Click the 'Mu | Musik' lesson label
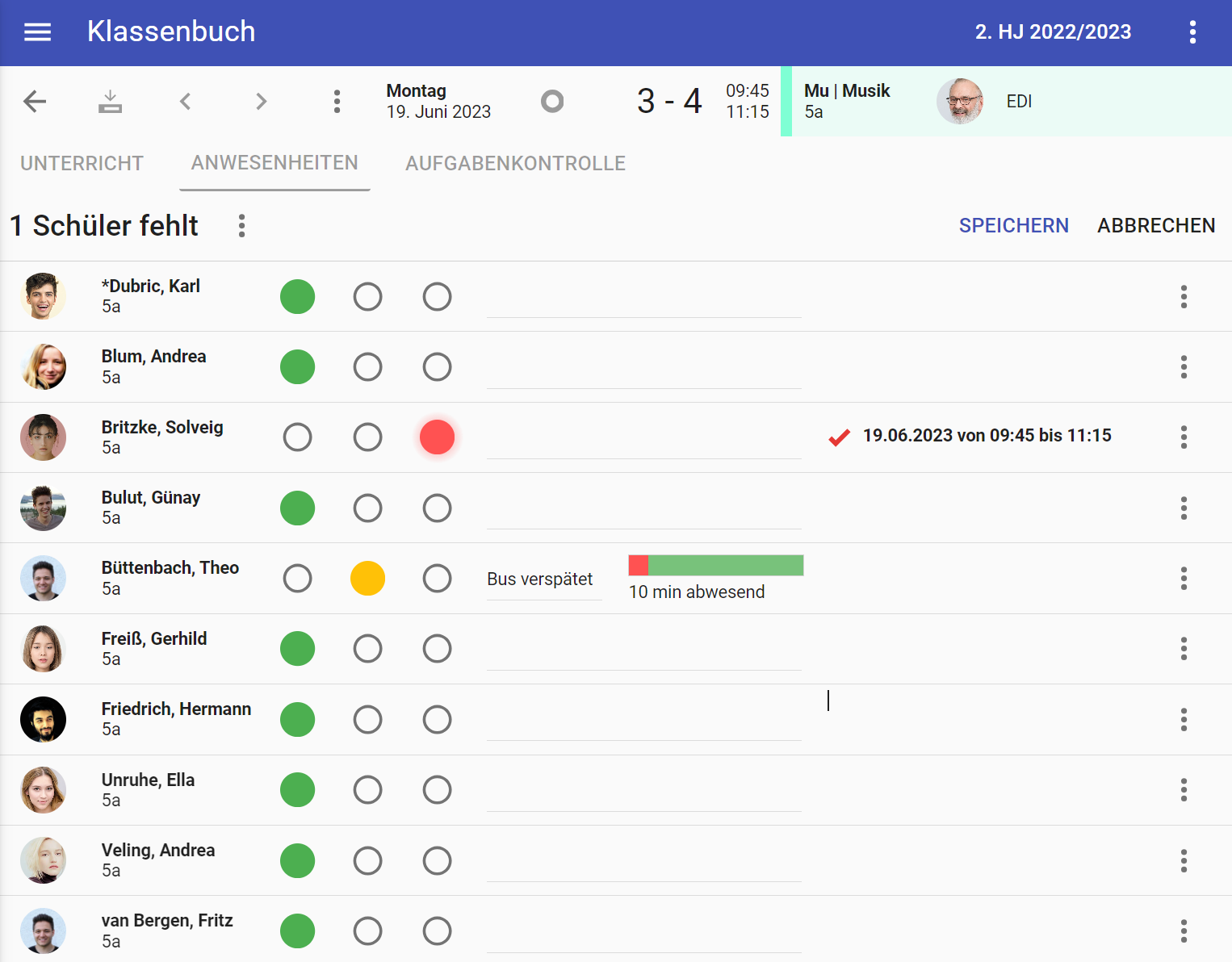 point(847,91)
